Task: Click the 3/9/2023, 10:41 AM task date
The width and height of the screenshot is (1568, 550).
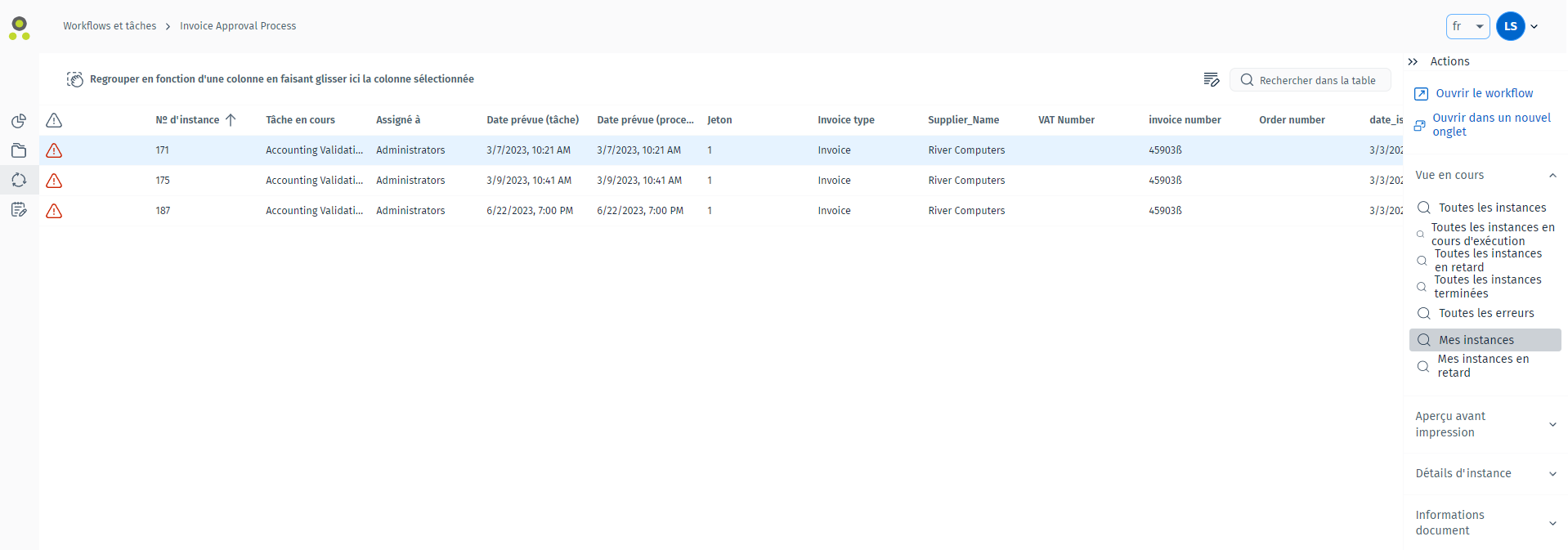Action: (x=529, y=181)
